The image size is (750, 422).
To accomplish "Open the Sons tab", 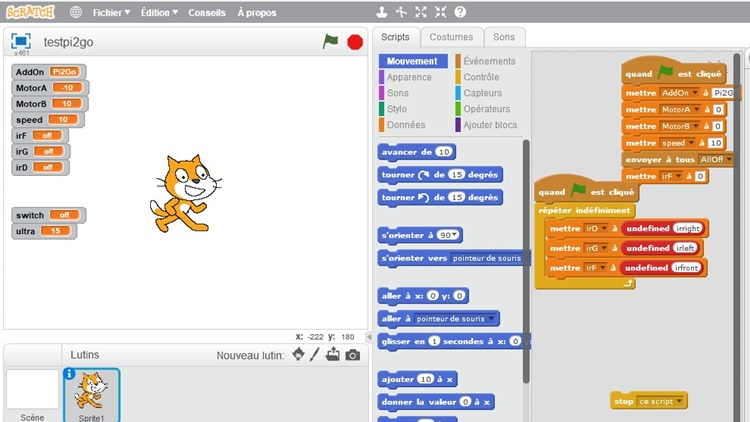I will pyautogui.click(x=504, y=37).
